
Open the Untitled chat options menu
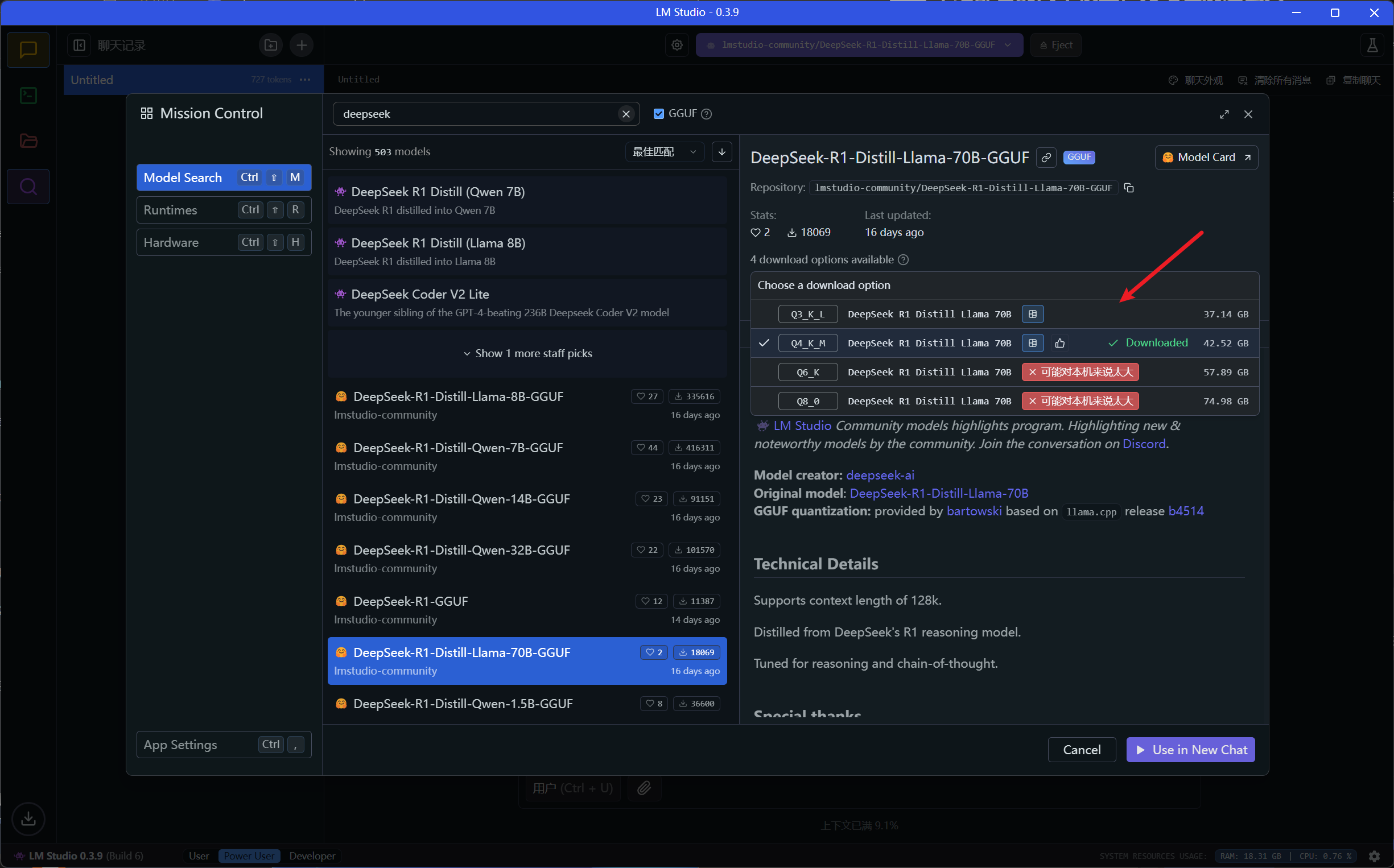pos(305,80)
